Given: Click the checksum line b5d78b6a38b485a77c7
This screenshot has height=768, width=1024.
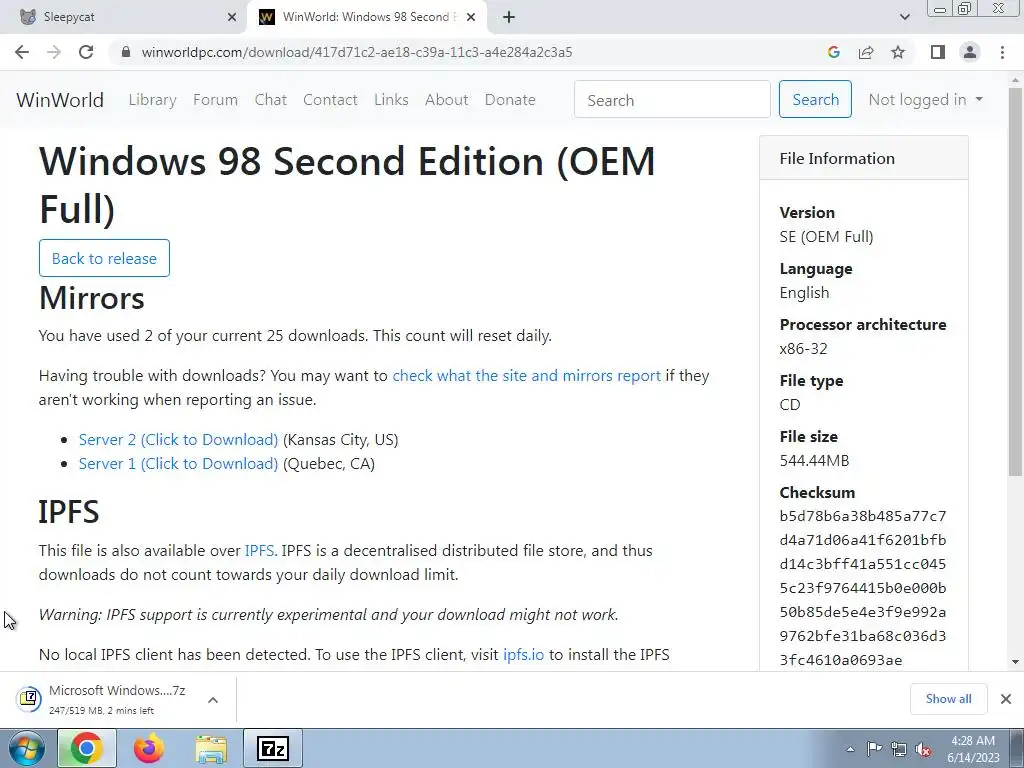Looking at the screenshot, I should click(x=863, y=516).
